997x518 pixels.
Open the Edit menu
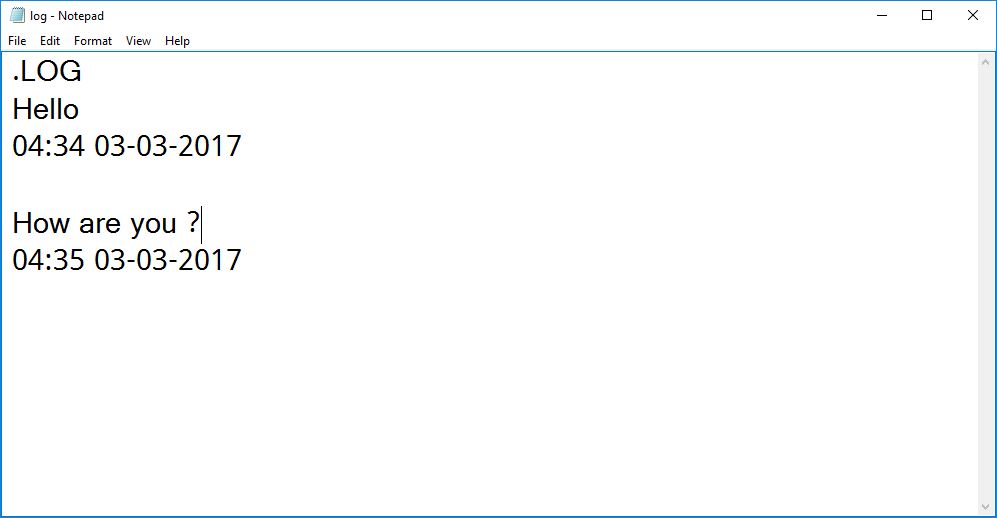click(50, 41)
